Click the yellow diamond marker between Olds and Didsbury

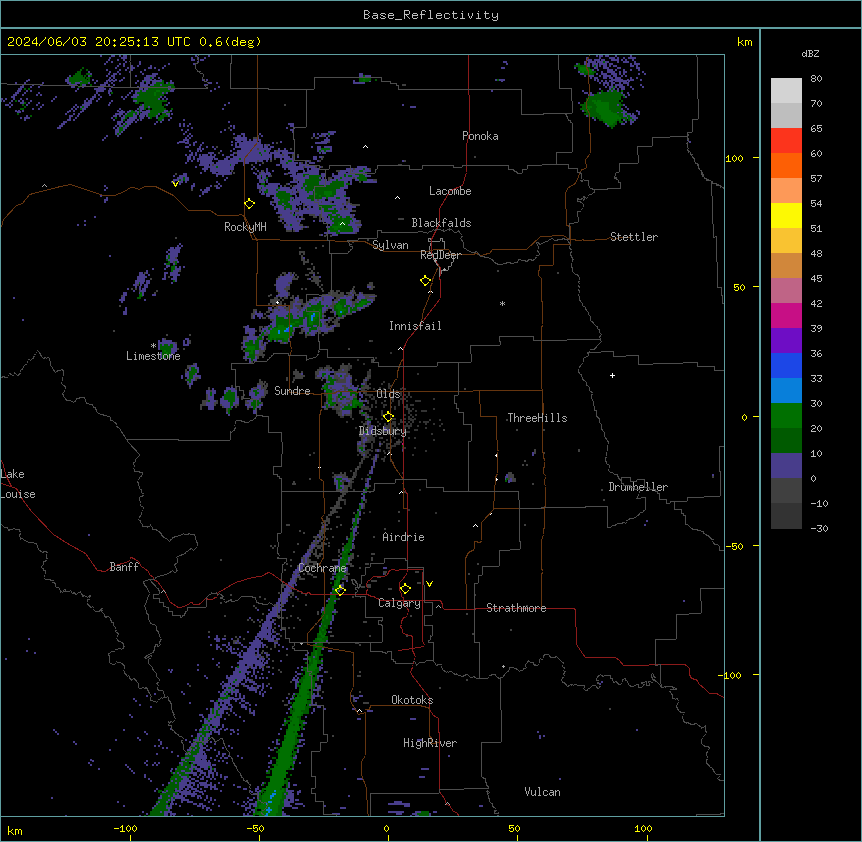pyautogui.click(x=388, y=417)
